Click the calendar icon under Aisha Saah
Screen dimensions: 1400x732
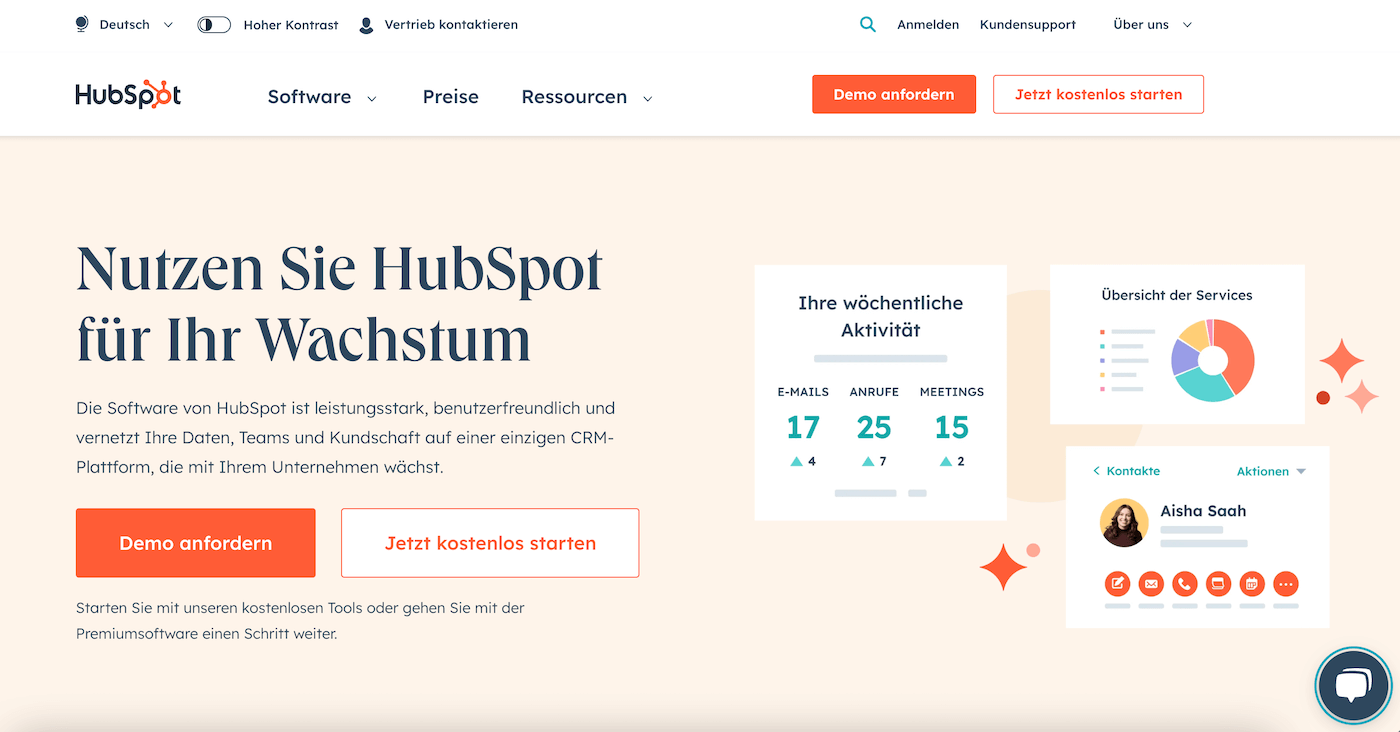click(x=1252, y=583)
